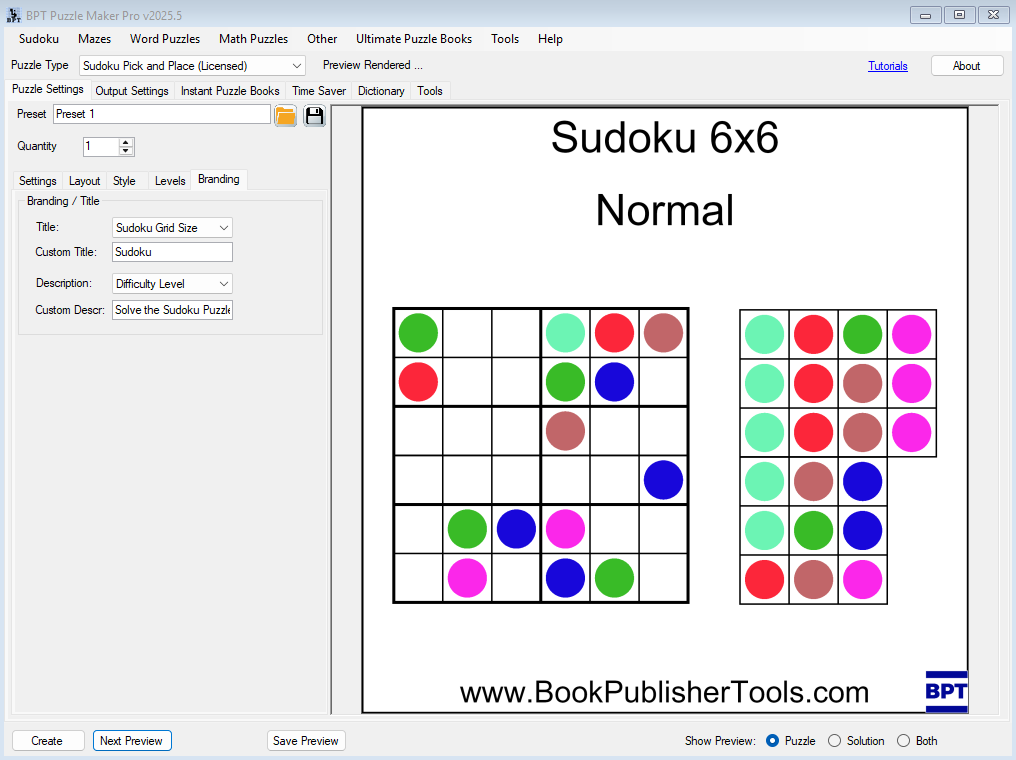Image resolution: width=1016 pixels, height=760 pixels.
Task: Click the Create button
Action: coord(47,740)
